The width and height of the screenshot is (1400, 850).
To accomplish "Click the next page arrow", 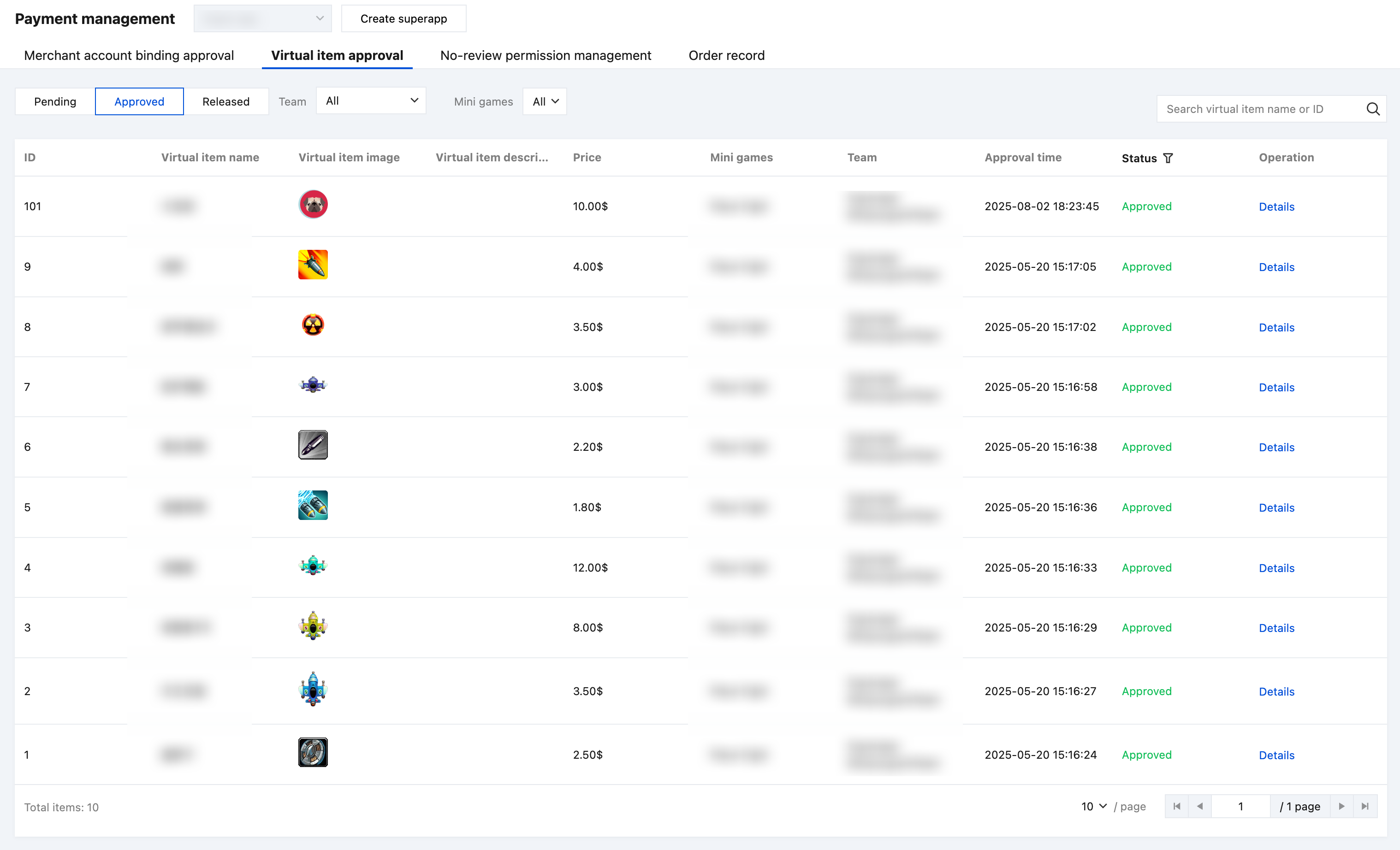I will tap(1341, 806).
